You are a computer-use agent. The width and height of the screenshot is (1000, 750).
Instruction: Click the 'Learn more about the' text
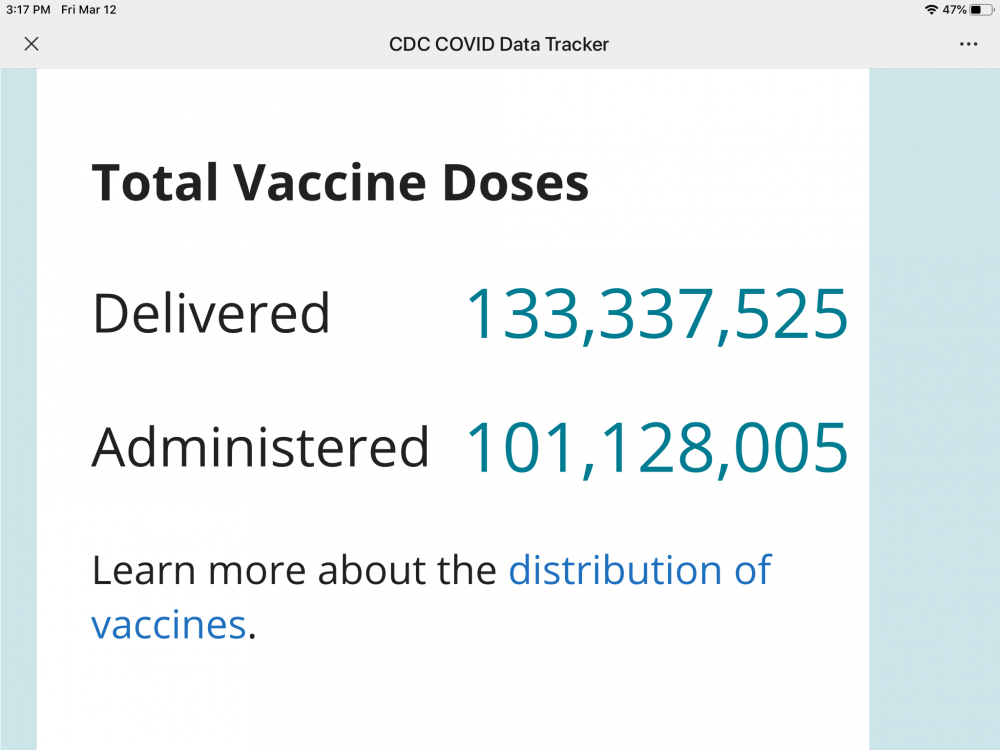[x=294, y=570]
